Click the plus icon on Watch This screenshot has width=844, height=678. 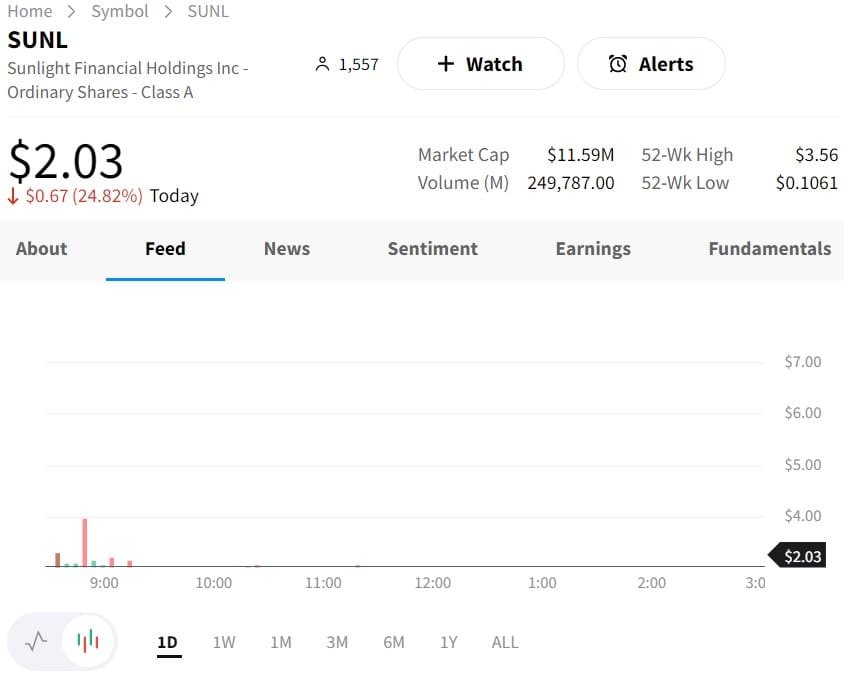tap(446, 64)
